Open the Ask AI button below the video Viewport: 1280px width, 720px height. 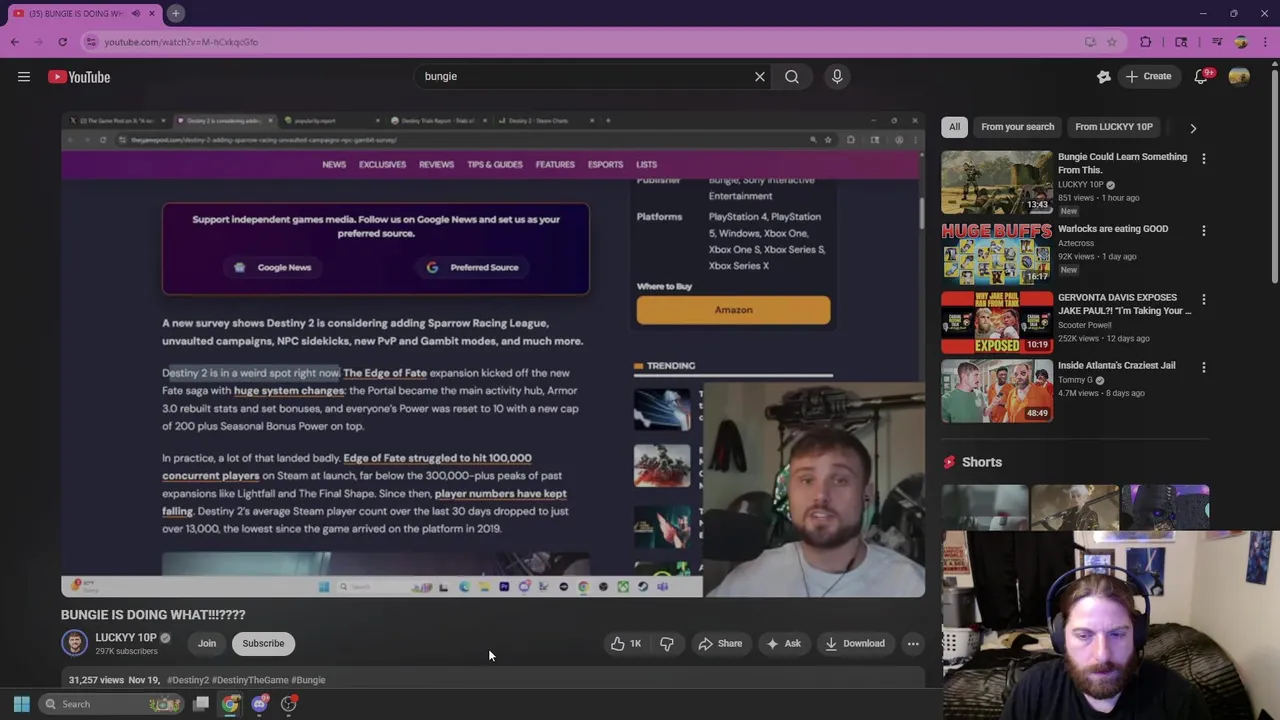pos(783,644)
